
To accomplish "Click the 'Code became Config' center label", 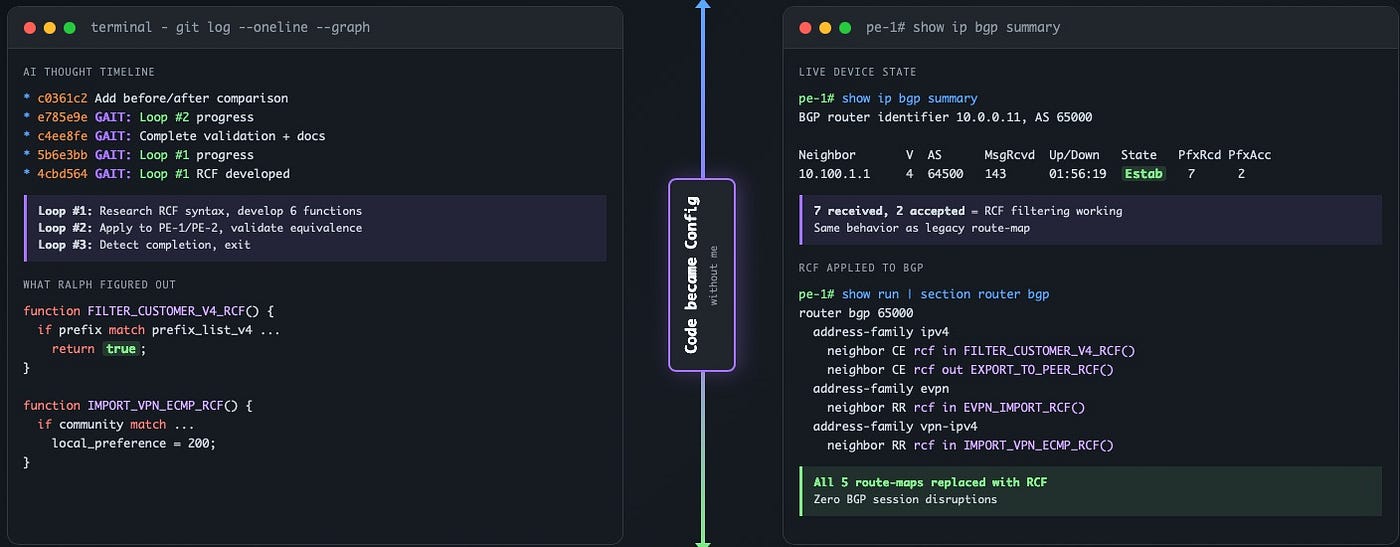I will coord(692,275).
